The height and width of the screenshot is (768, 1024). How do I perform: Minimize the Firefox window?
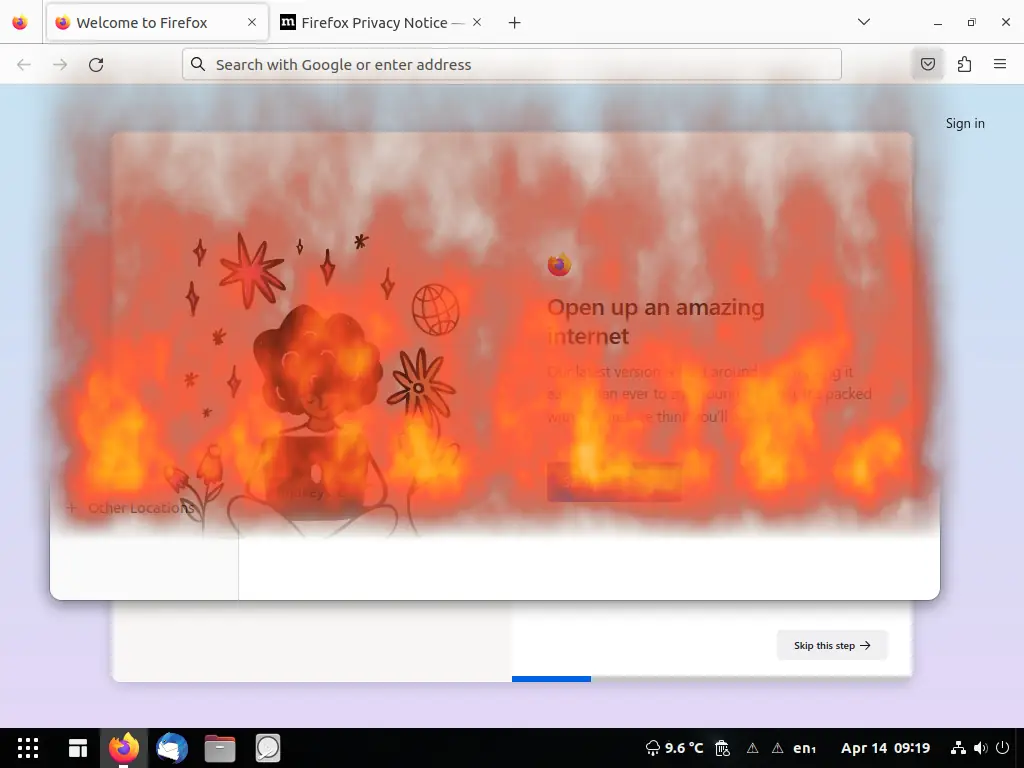938,23
